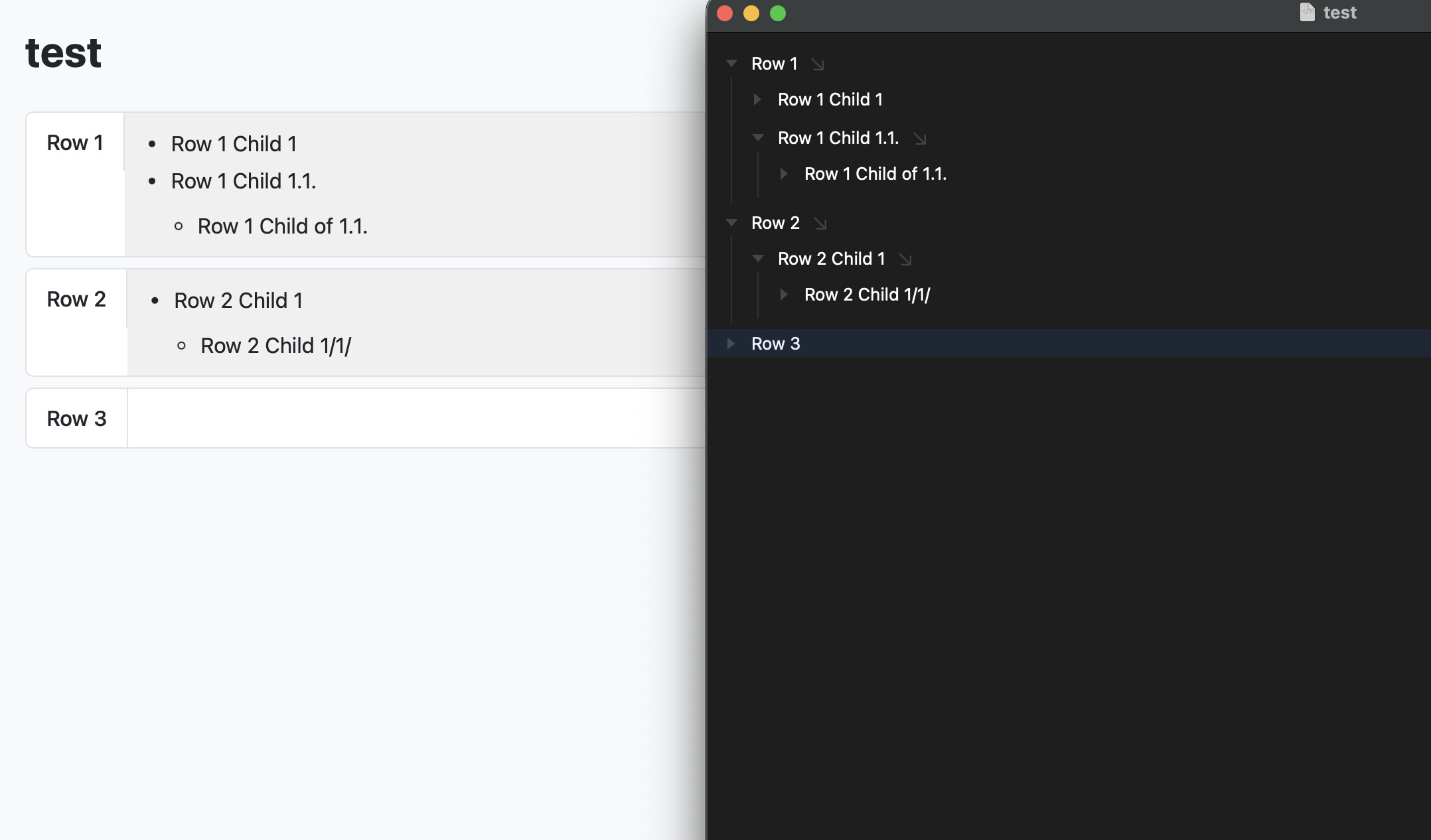Viewport: 1431px width, 840px height.
Task: Click the diagonal arrow icon next to Row 2
Action: pos(821,224)
